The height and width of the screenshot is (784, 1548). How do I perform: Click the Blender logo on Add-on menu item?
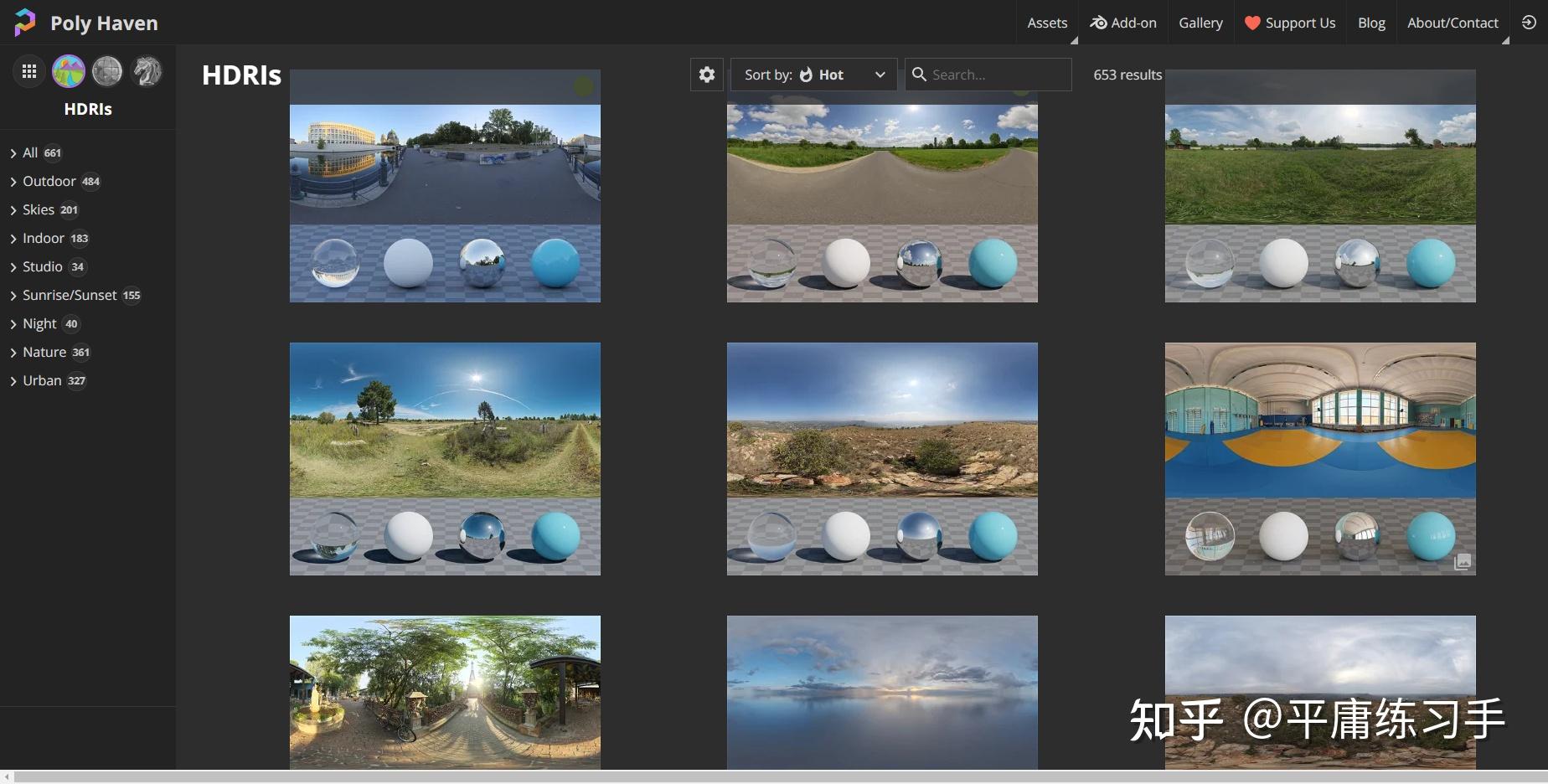(x=1098, y=23)
